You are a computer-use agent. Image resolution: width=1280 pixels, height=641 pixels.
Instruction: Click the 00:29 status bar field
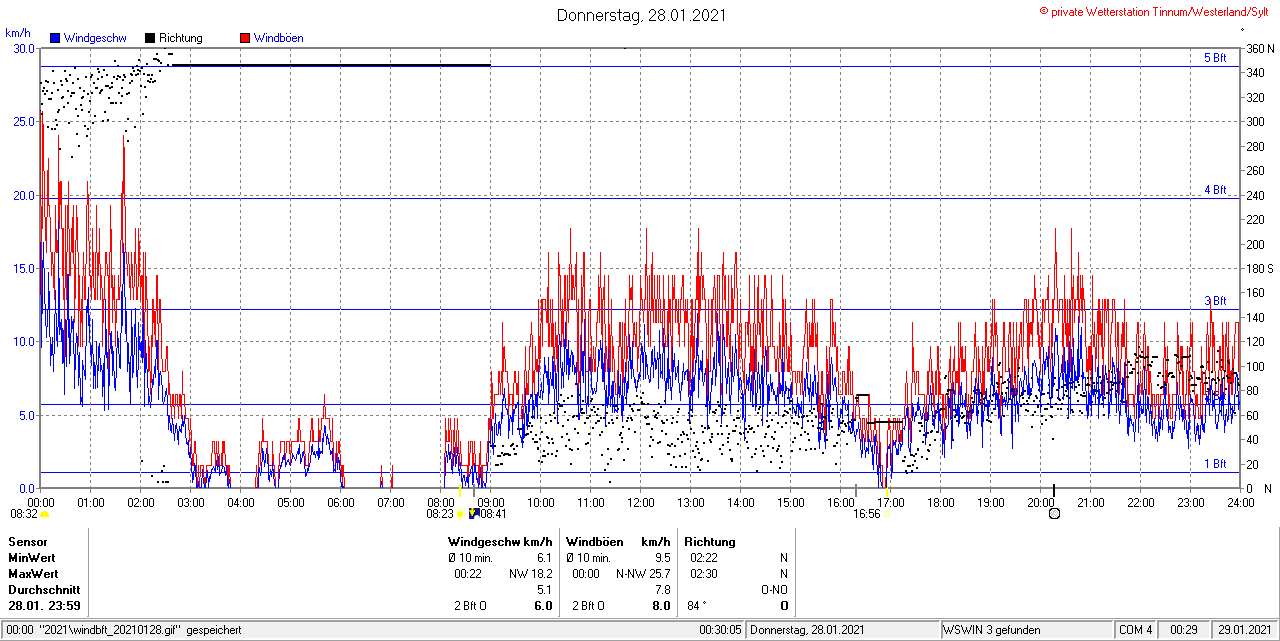click(x=1184, y=630)
